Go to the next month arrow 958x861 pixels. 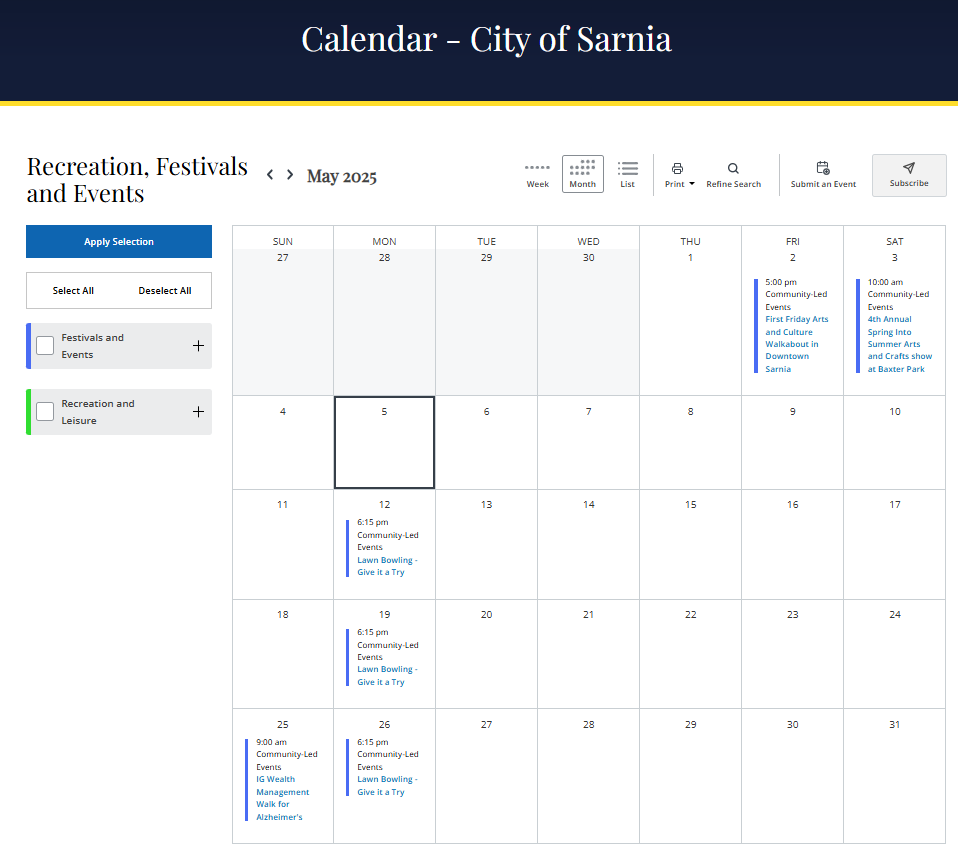pos(290,175)
